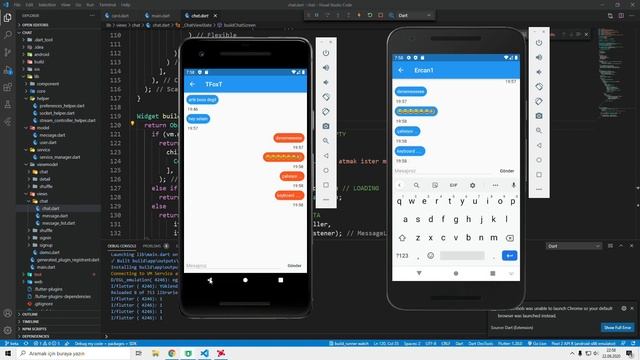Viewport: 640px width, 360px height.
Task: Tap Gönder on the Ercan1 phone
Action: (x=507, y=171)
